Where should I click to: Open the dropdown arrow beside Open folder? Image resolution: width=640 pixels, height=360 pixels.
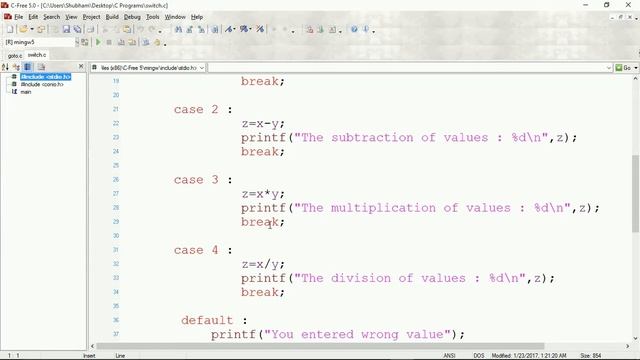point(32,29)
